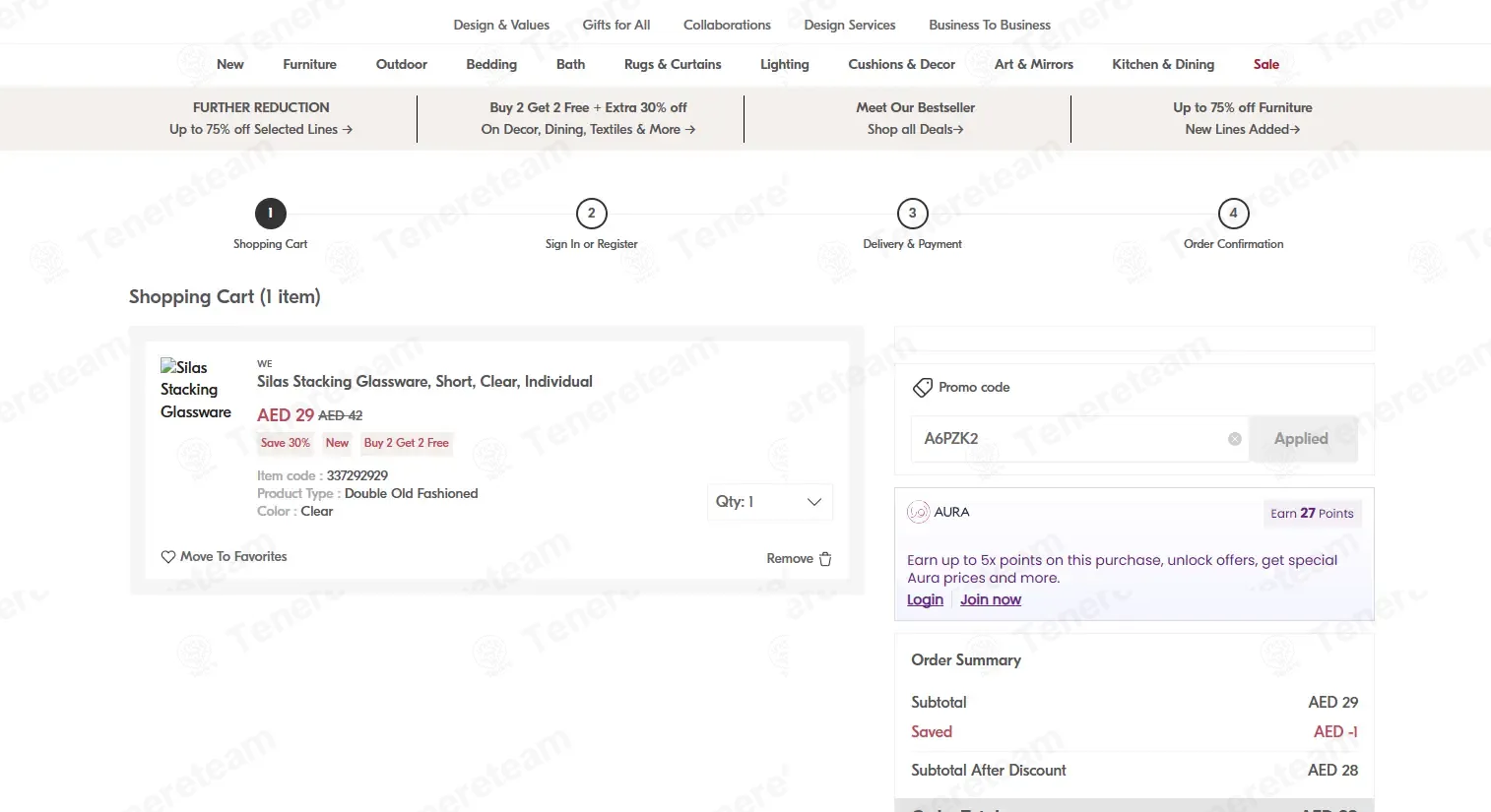Click the New product badge
The image size is (1491, 812).
pos(337,443)
